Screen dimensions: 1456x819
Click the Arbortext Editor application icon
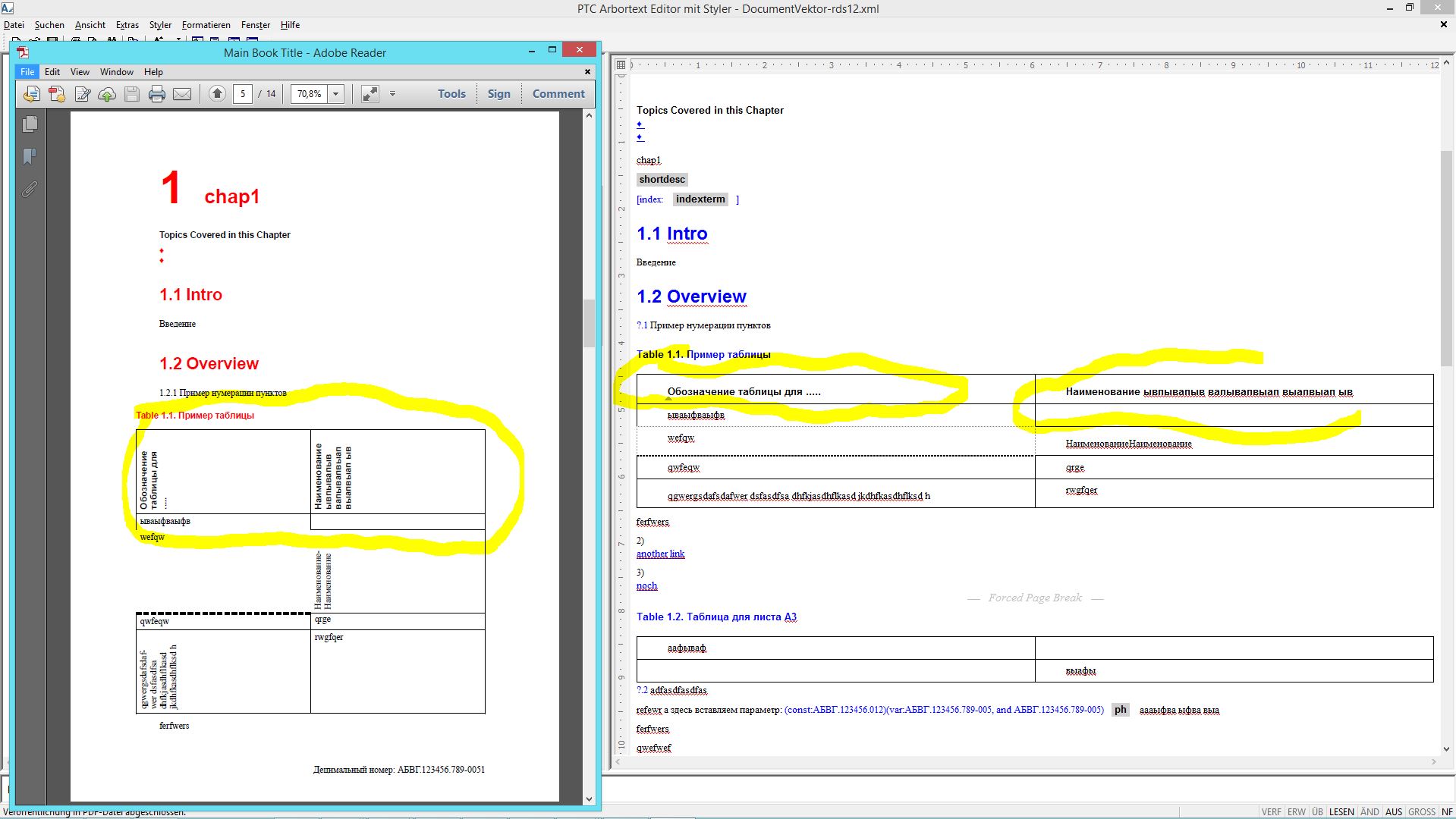pos(8,8)
